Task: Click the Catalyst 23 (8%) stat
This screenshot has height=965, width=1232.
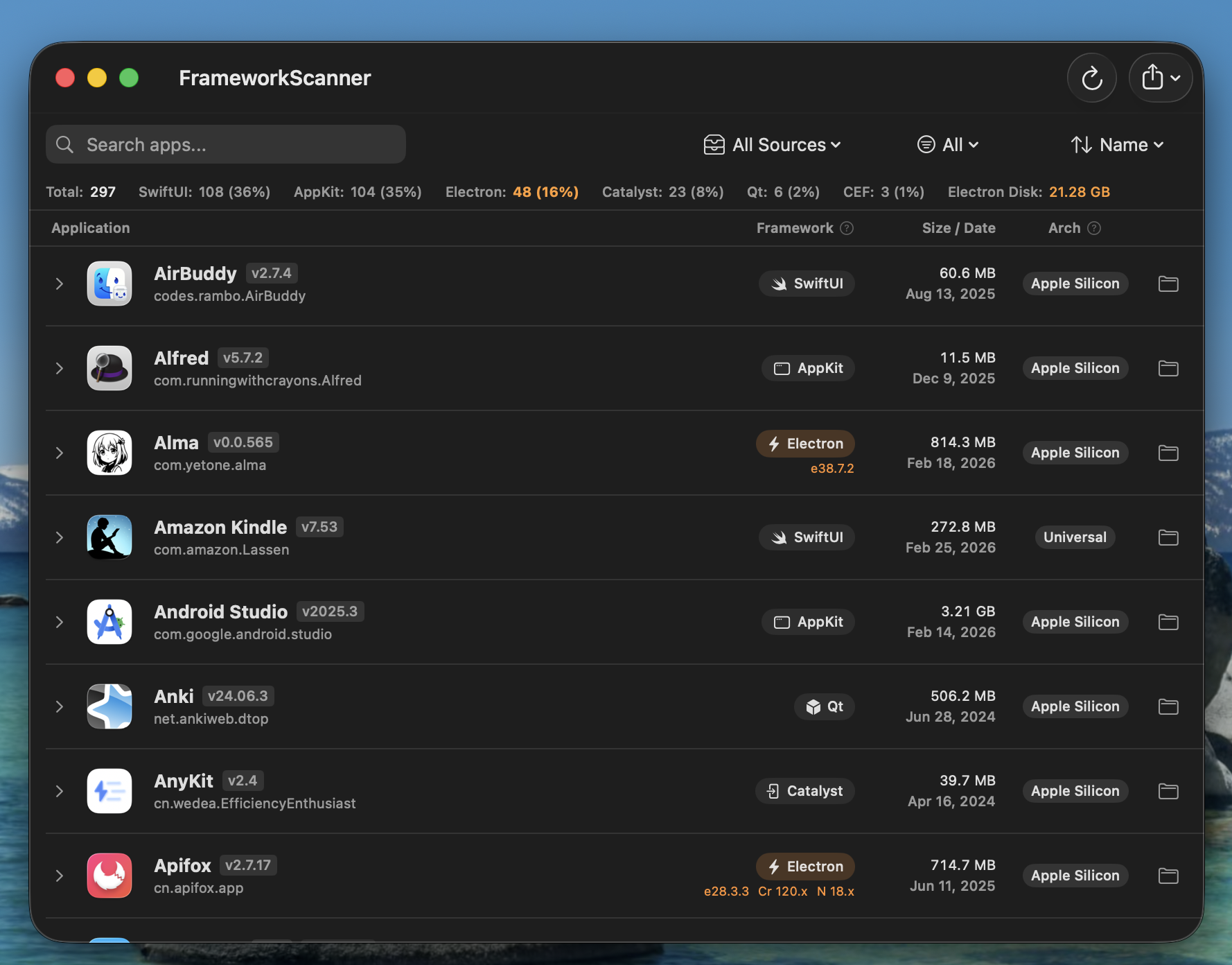Action: pyautogui.click(x=662, y=192)
